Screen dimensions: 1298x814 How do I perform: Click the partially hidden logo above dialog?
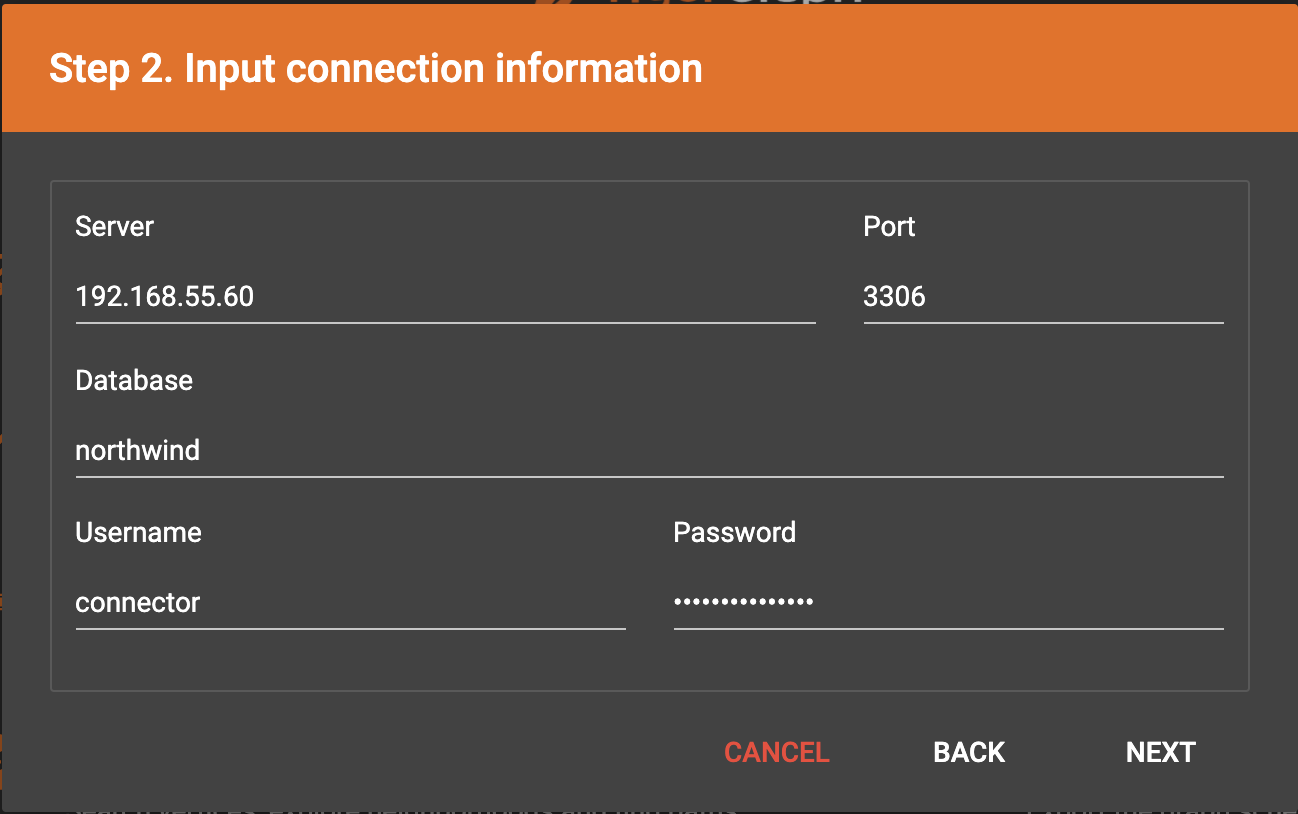(x=700, y=3)
